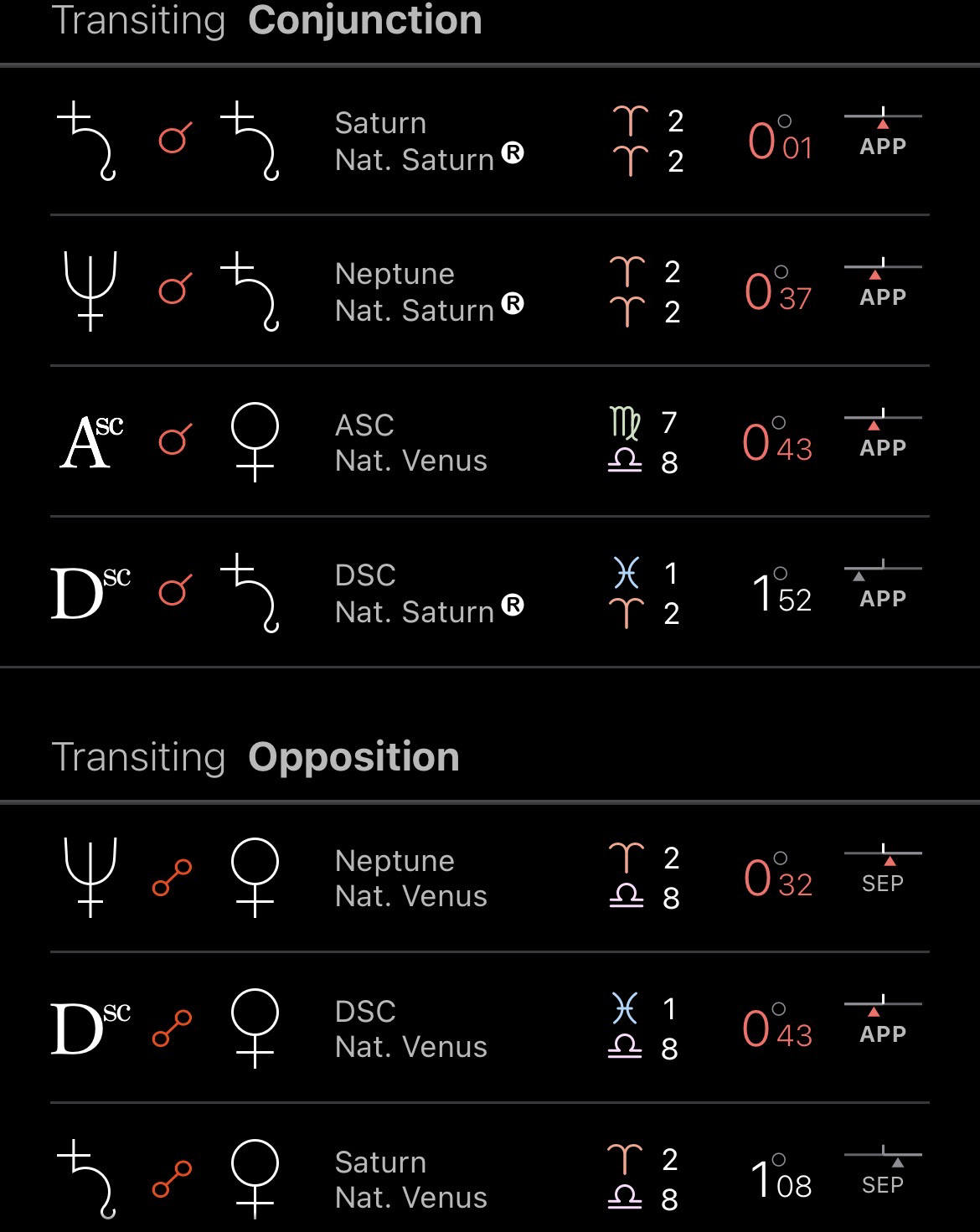
Task: Click the Saturn glyph in the first conjunction row
Action: pos(86,140)
